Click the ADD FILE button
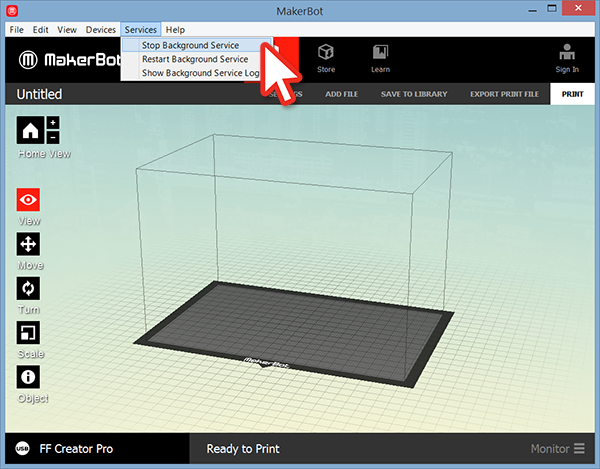The height and width of the screenshot is (469, 600). coord(341,94)
